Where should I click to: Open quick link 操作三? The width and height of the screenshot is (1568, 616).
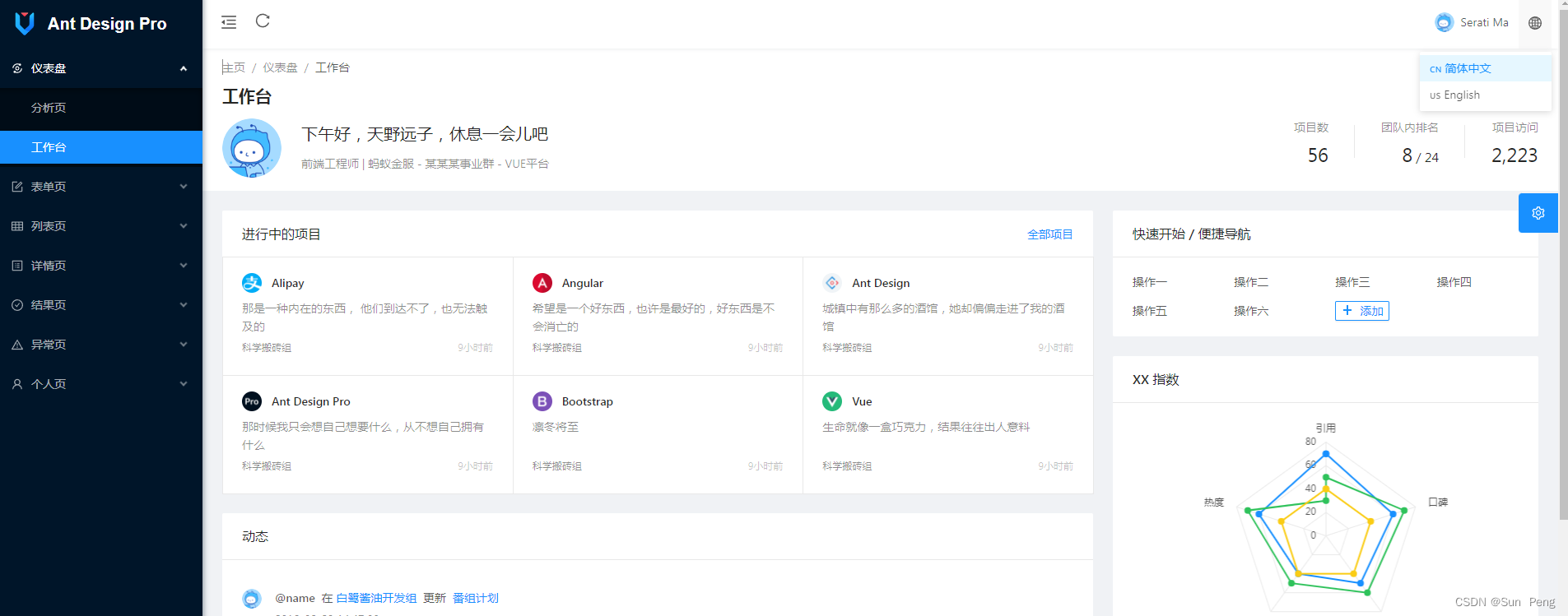pyautogui.click(x=1352, y=282)
